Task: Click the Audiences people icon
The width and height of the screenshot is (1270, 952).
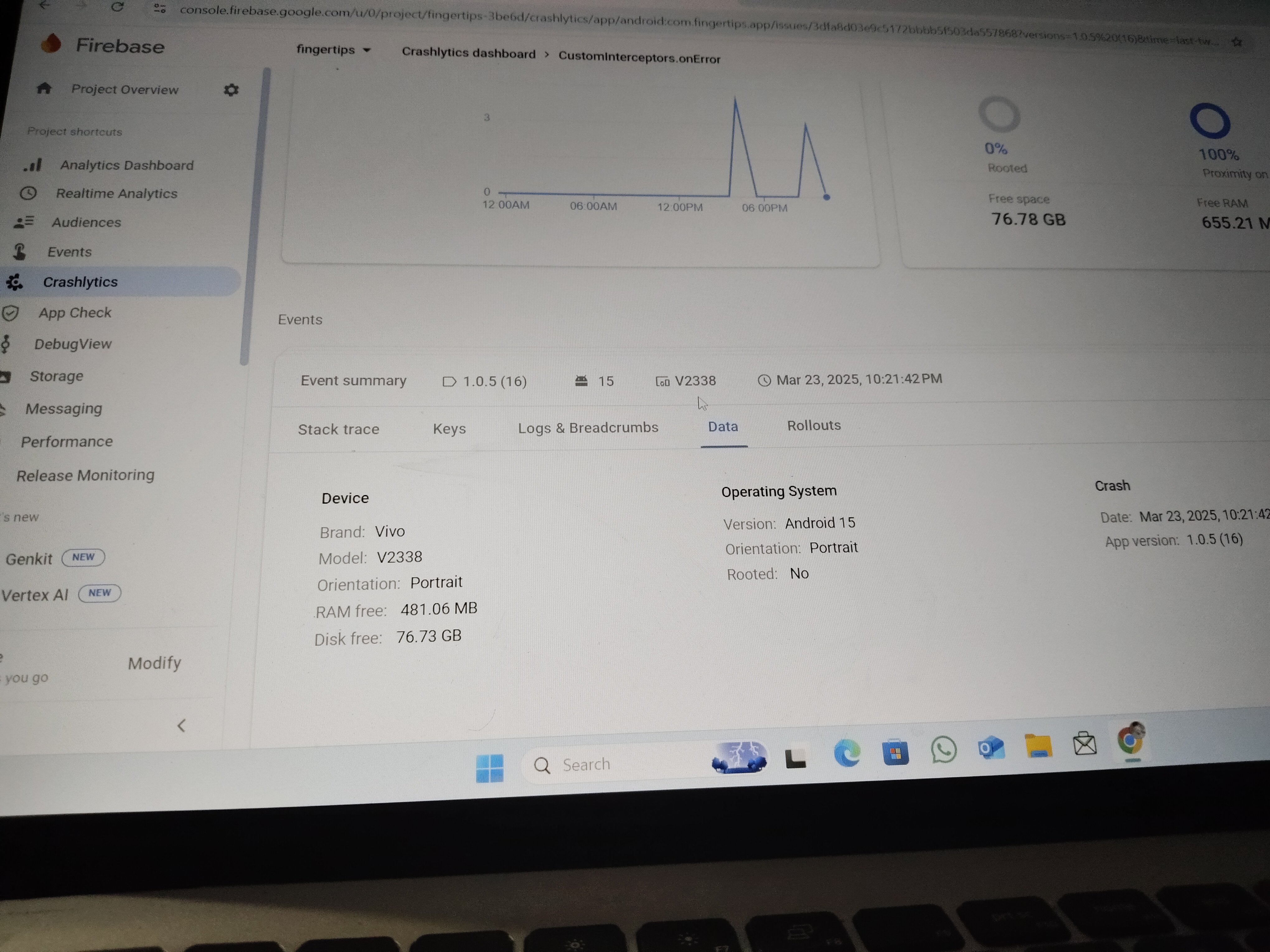Action: click(x=24, y=222)
